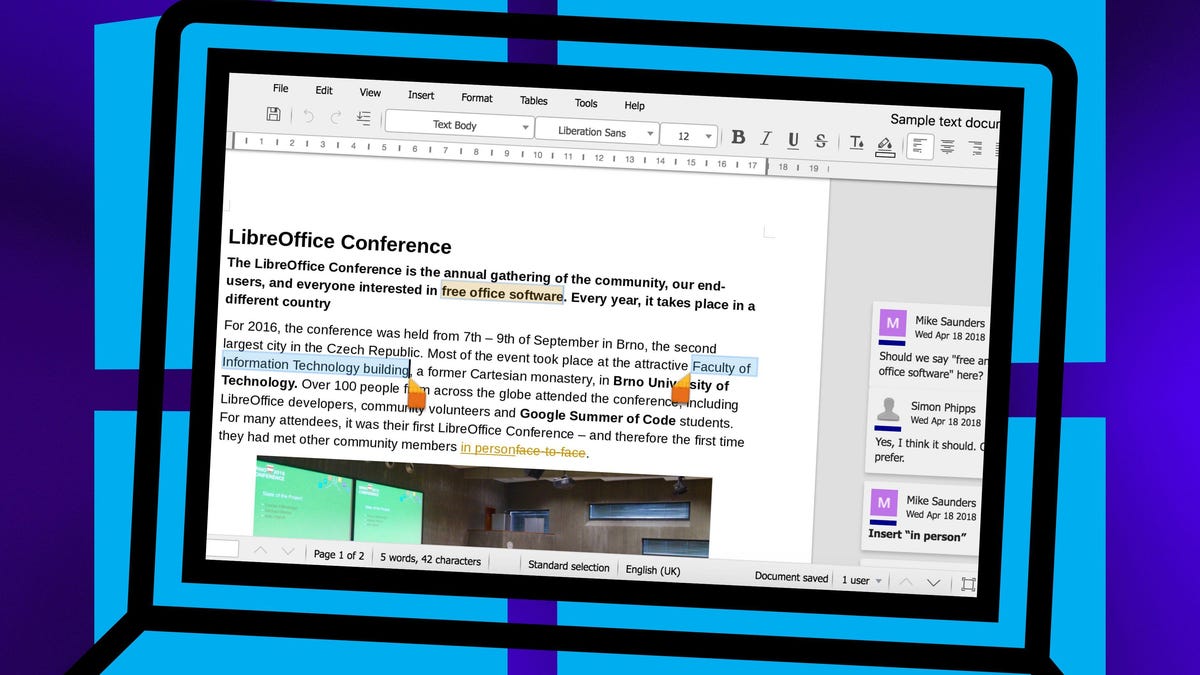Image resolution: width=1200 pixels, height=675 pixels.
Task: Open the Edit menu
Action: 324,90
